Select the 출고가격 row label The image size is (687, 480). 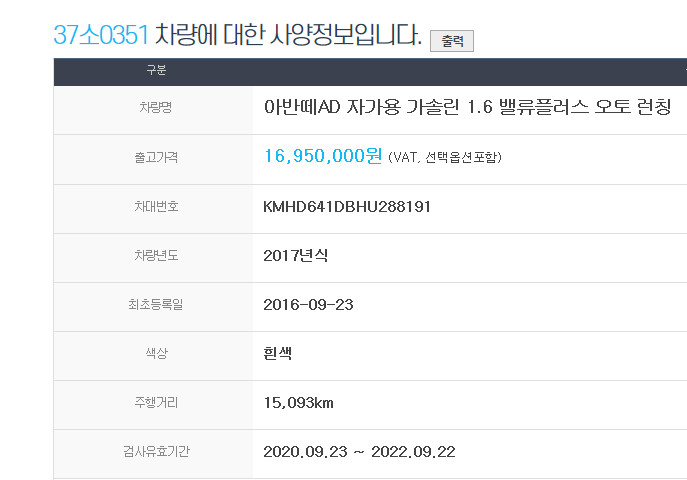click(156, 157)
